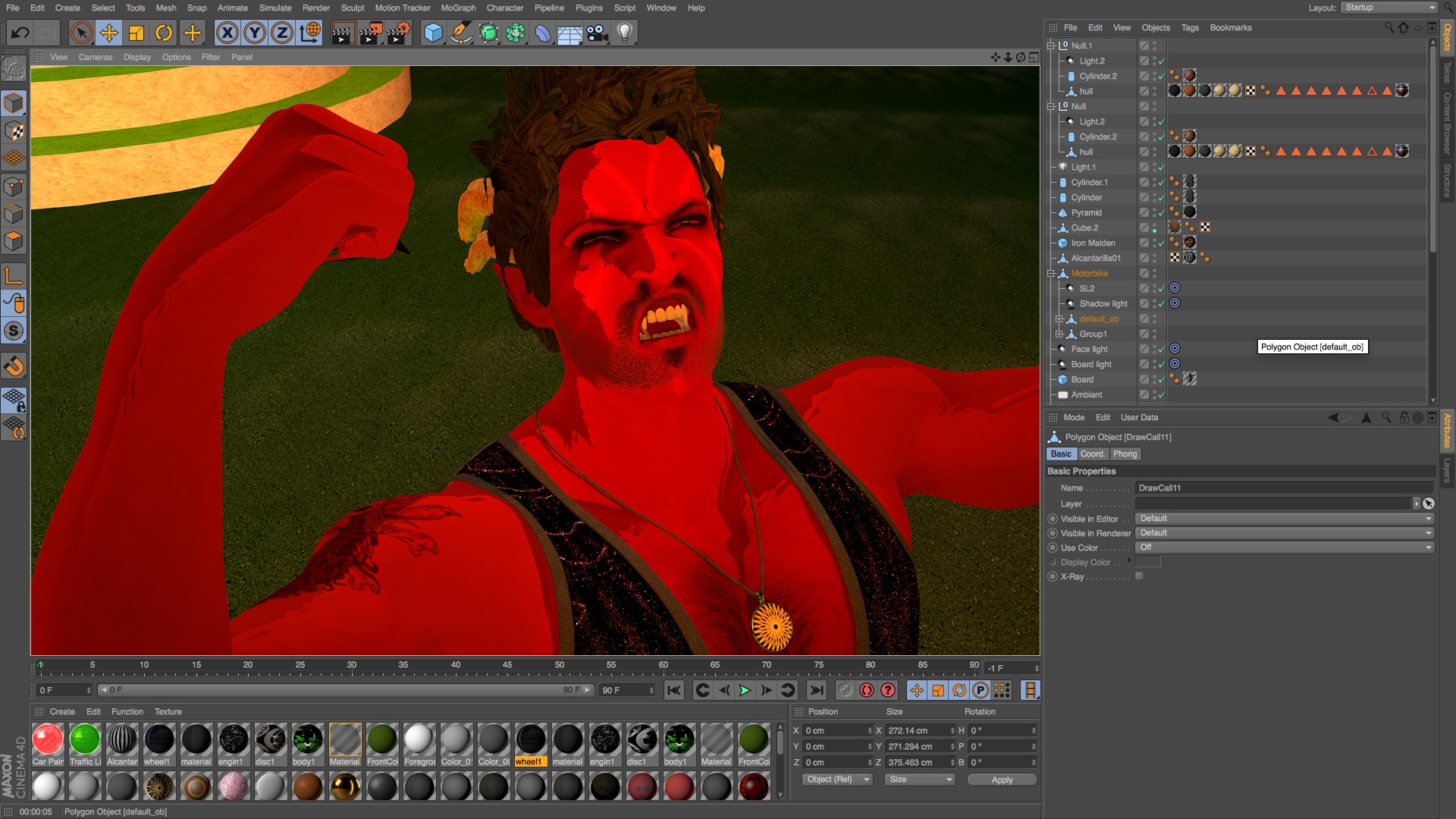This screenshot has height=819, width=1456.
Task: Select the Rotate tool icon
Action: (164, 33)
